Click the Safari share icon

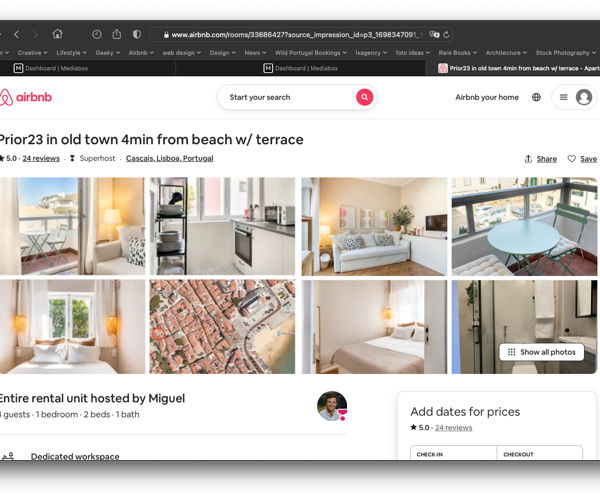coord(117,34)
